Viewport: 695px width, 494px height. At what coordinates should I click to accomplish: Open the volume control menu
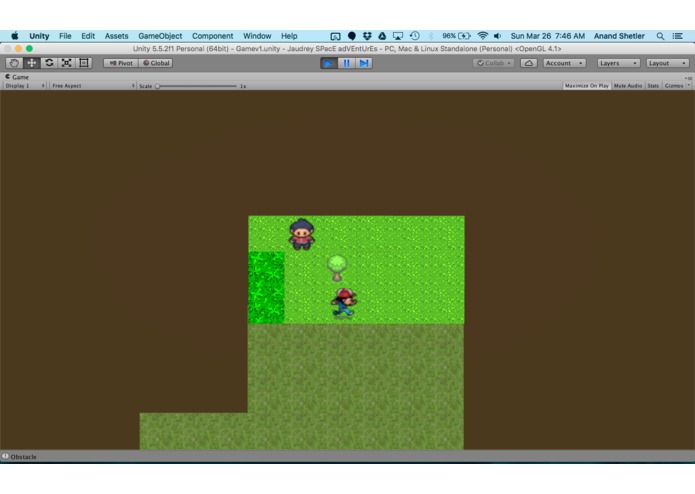point(498,36)
